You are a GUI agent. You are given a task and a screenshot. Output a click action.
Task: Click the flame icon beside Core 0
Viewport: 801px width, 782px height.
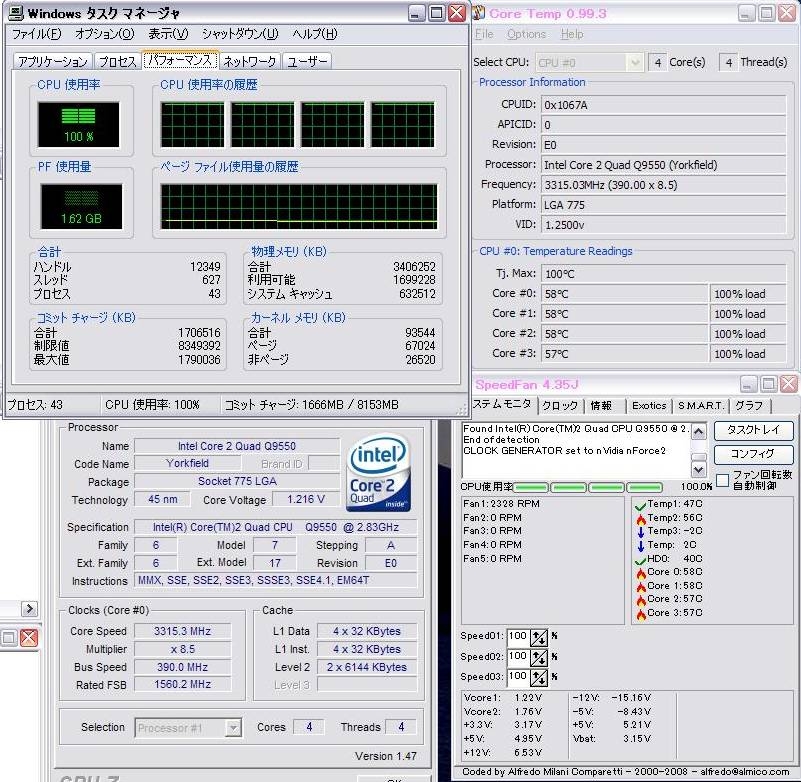[639, 572]
